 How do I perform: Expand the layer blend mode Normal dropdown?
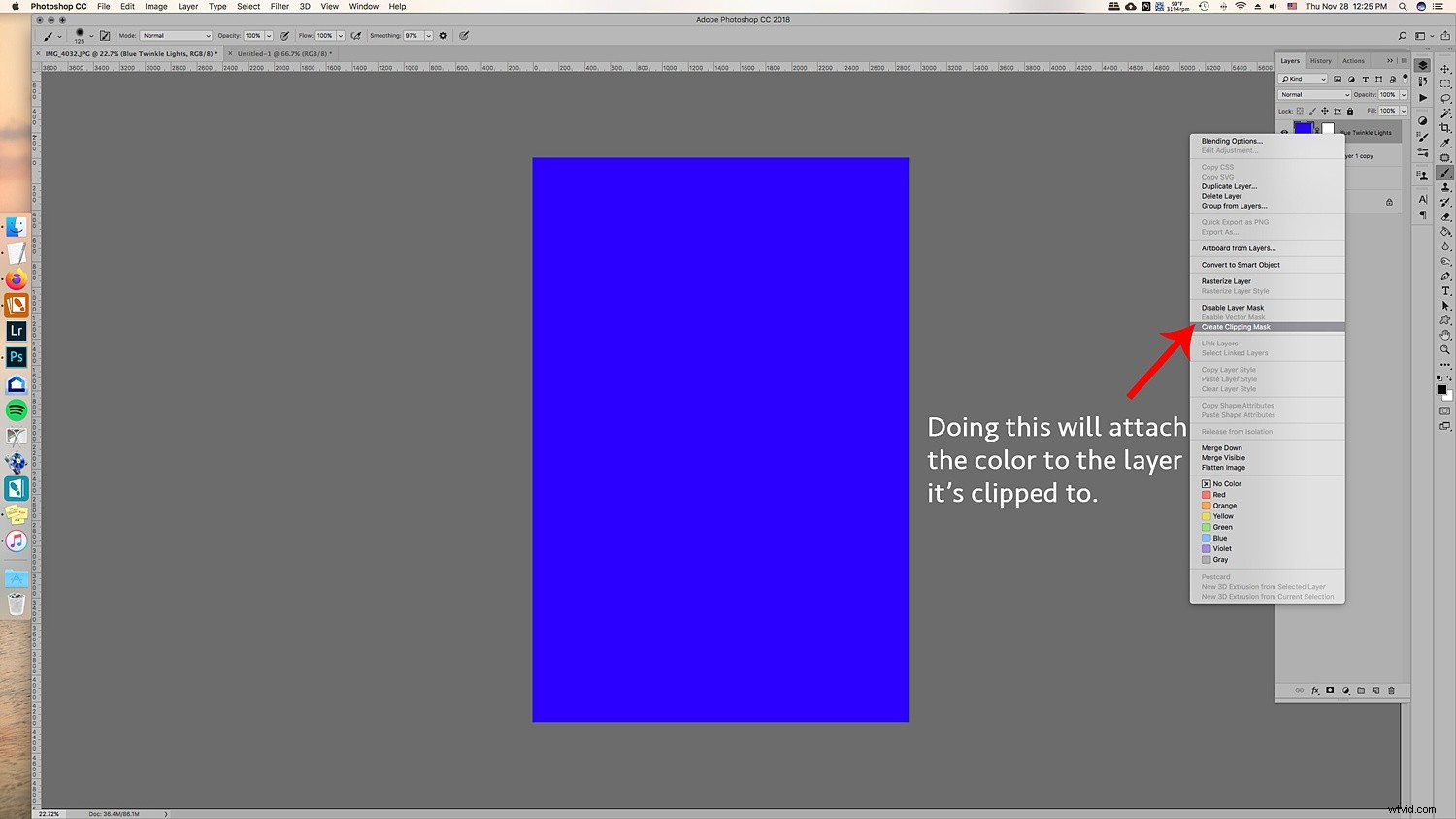point(1313,95)
